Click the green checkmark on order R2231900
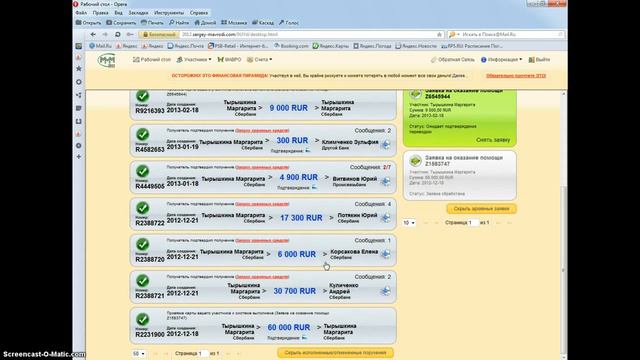Viewport: 640px width, 360px height. click(x=142, y=319)
